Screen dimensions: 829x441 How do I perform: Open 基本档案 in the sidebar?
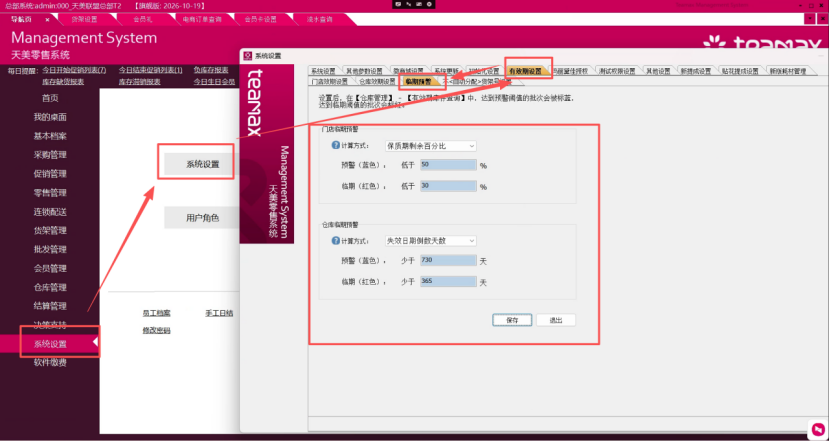click(50, 136)
